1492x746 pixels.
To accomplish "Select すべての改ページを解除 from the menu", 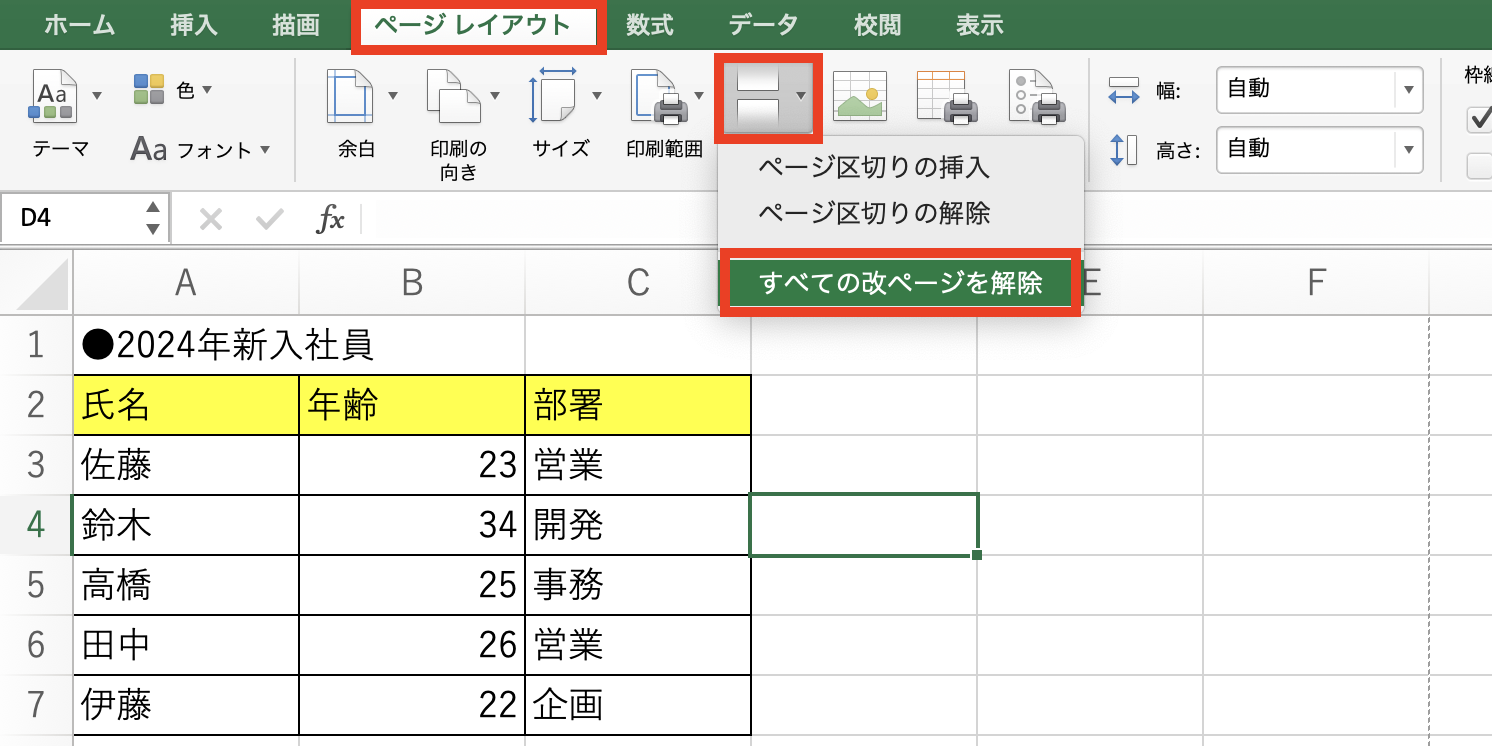I will coord(898,283).
